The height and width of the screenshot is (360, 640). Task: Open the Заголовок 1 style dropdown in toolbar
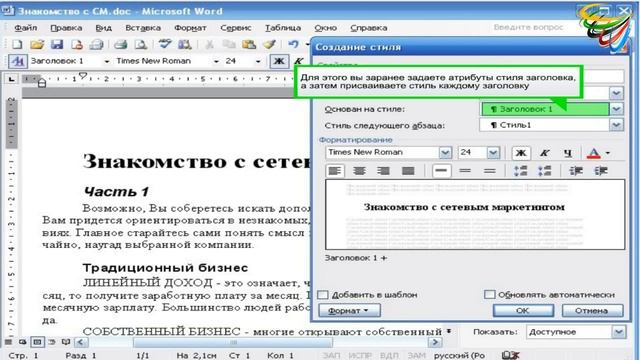point(107,61)
